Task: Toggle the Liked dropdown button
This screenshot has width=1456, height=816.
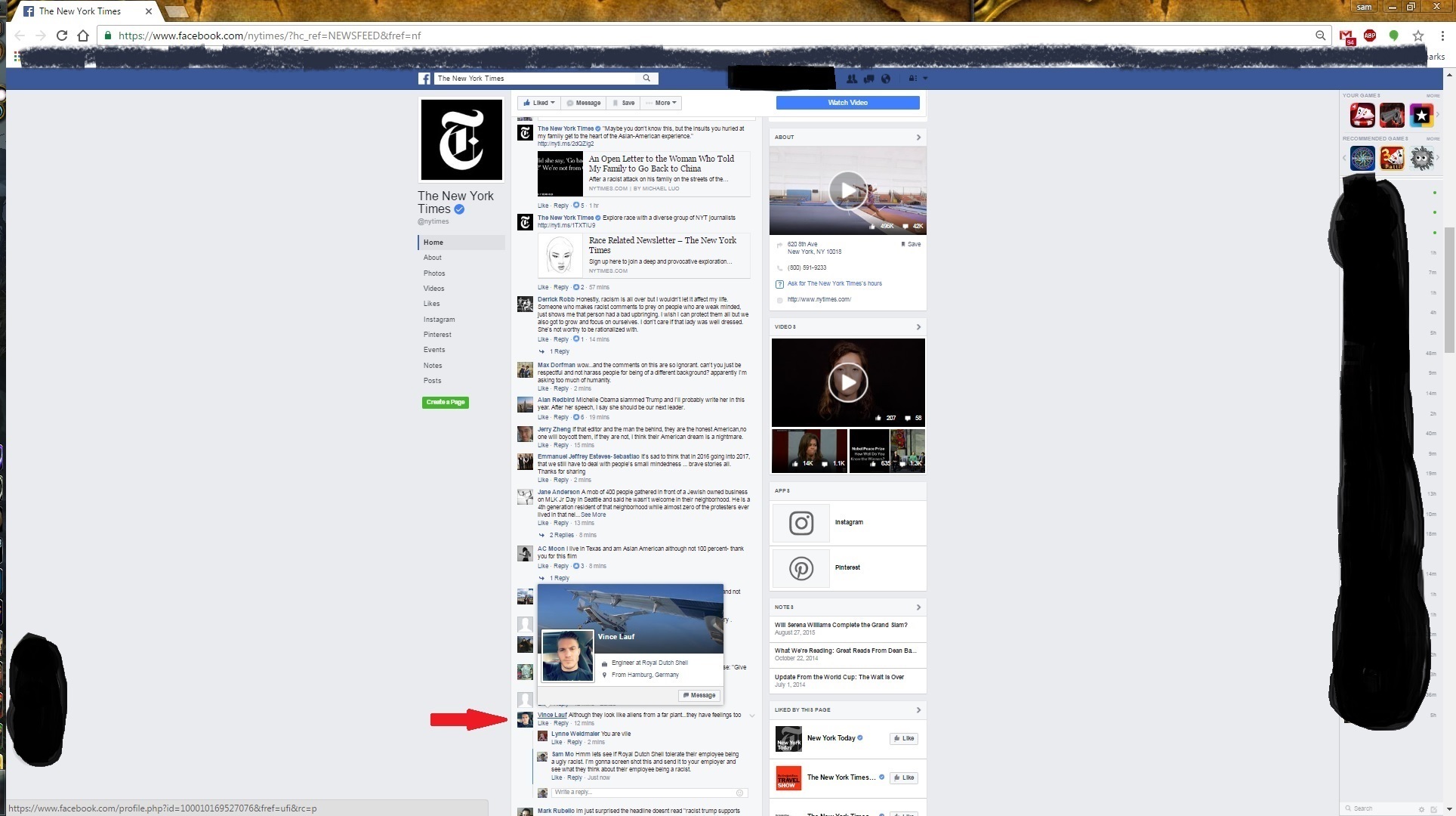Action: (539, 103)
